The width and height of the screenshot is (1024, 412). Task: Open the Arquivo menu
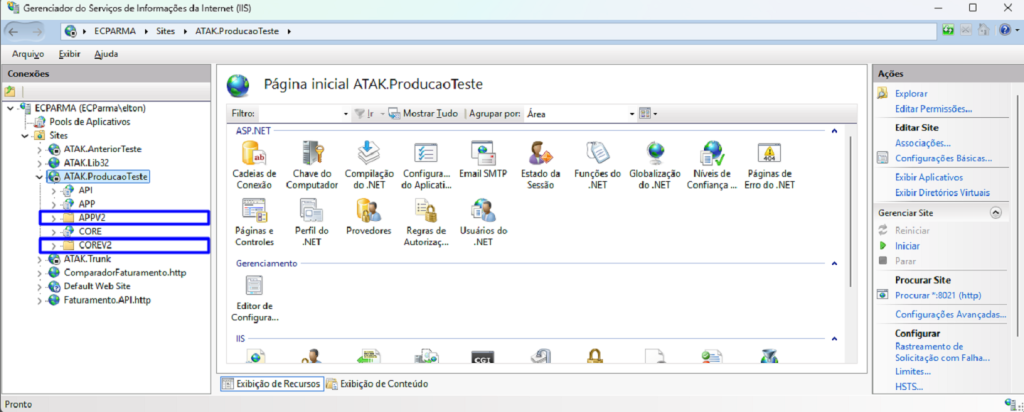27,54
